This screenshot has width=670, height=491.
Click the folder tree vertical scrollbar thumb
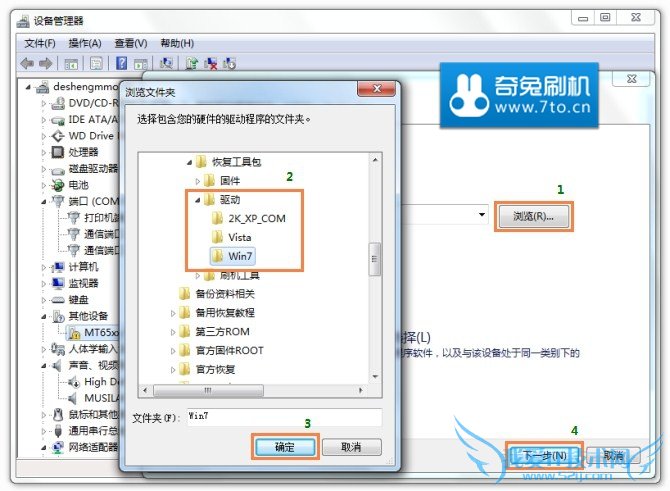[375, 259]
